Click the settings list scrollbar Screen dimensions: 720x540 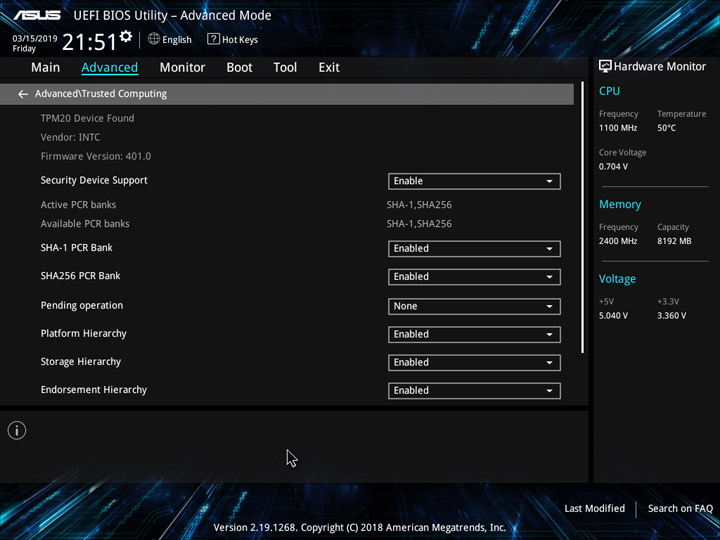point(583,218)
